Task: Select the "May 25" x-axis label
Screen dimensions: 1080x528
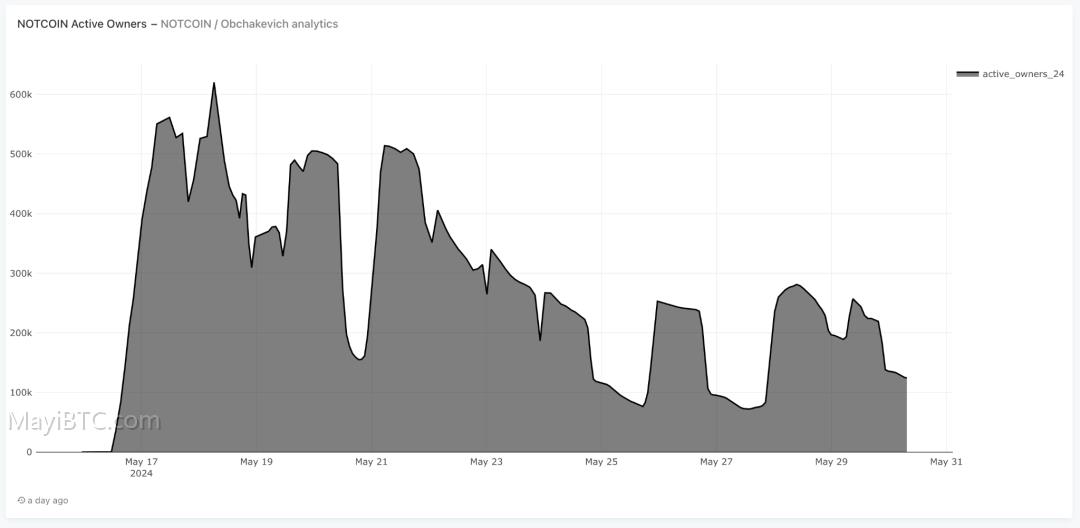Action: coord(601,462)
